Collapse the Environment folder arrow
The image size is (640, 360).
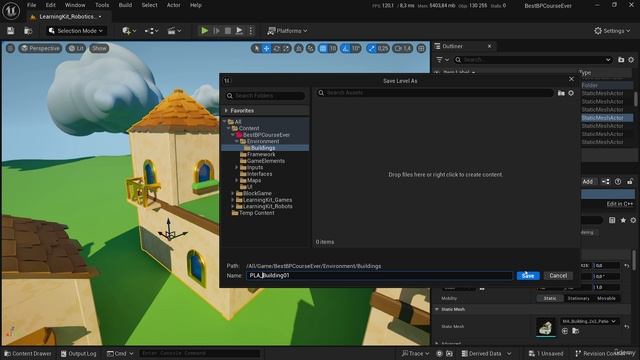[236, 141]
